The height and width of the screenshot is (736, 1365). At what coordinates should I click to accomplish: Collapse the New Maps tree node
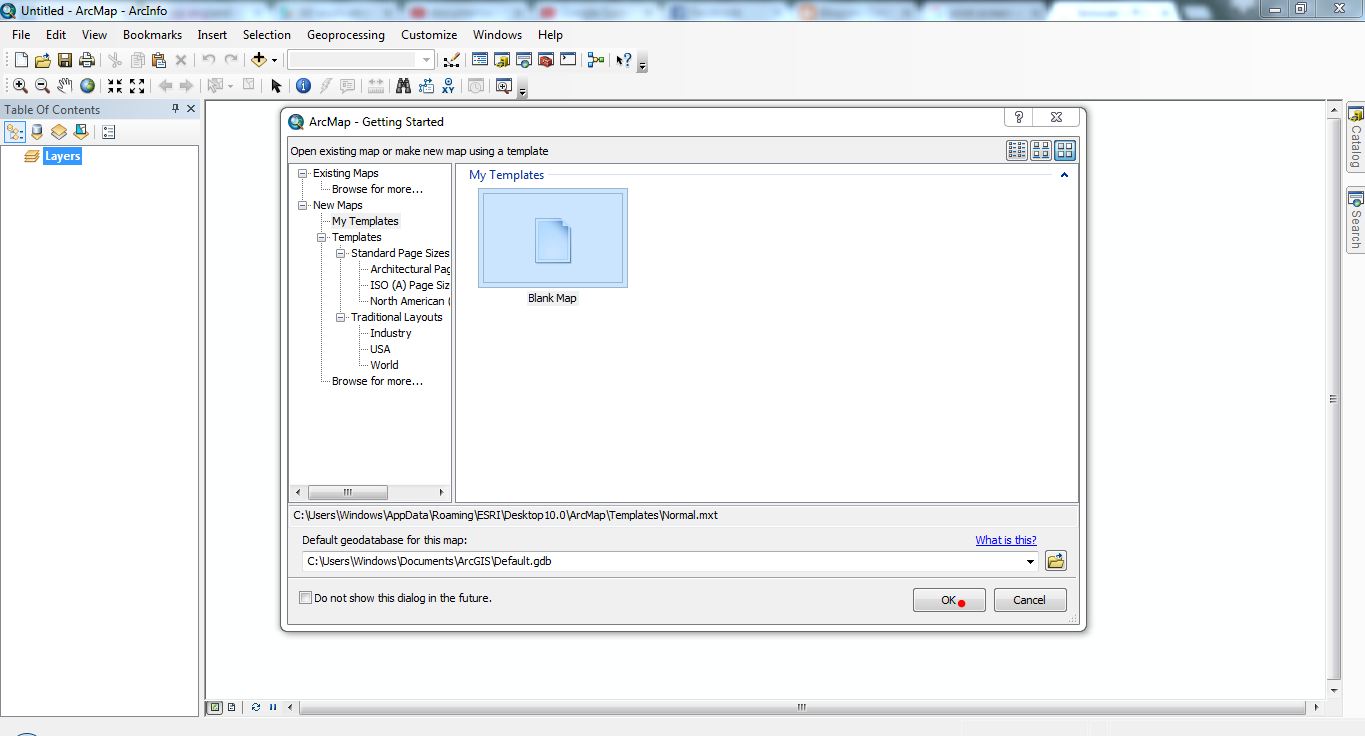click(303, 205)
